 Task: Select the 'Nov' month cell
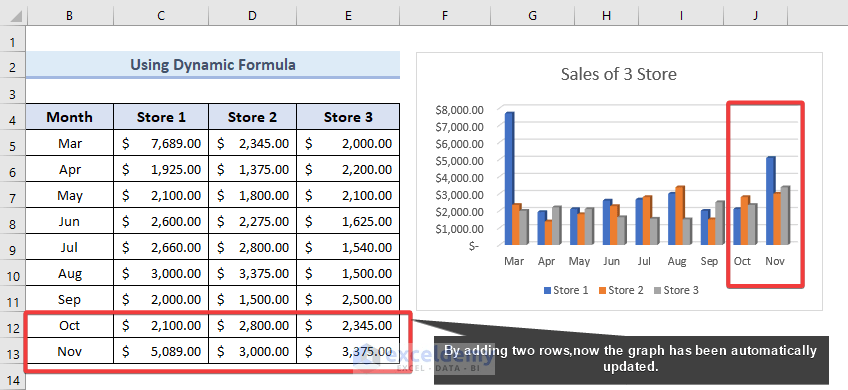pyautogui.click(x=70, y=352)
